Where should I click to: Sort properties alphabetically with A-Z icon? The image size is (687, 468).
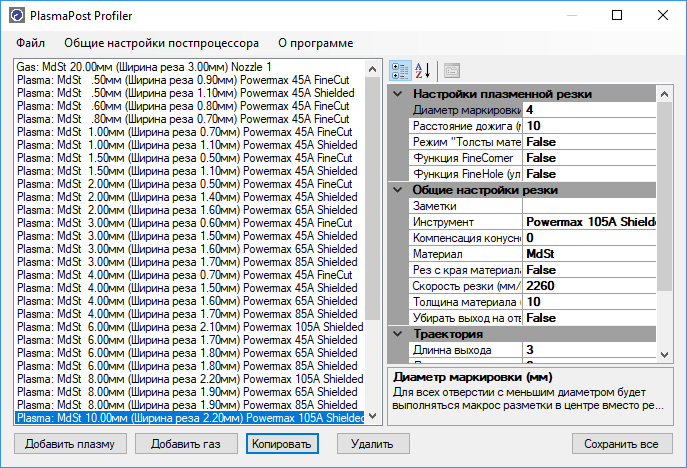(423, 71)
